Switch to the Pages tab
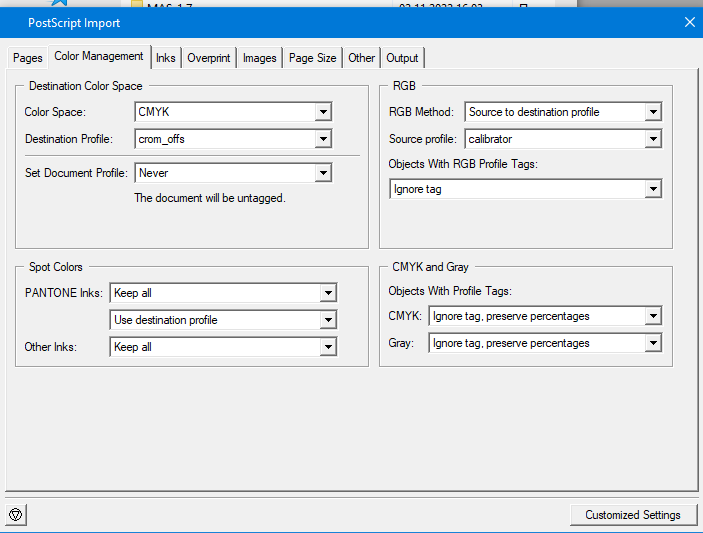 tap(28, 58)
